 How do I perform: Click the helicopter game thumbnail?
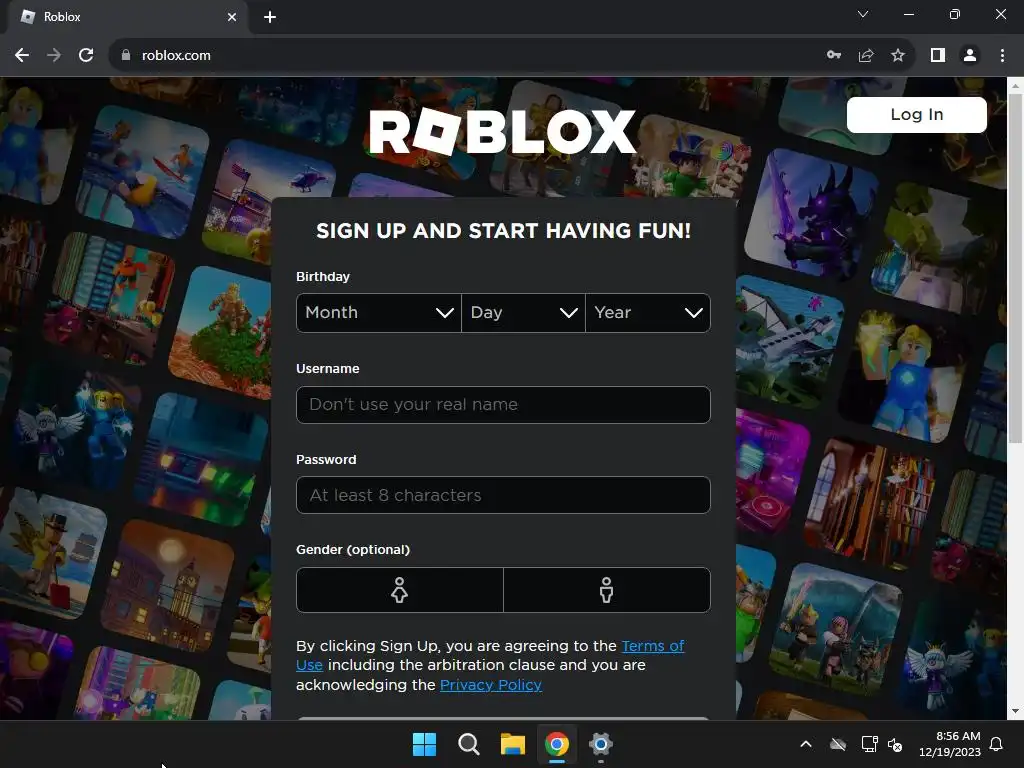[x=270, y=199]
